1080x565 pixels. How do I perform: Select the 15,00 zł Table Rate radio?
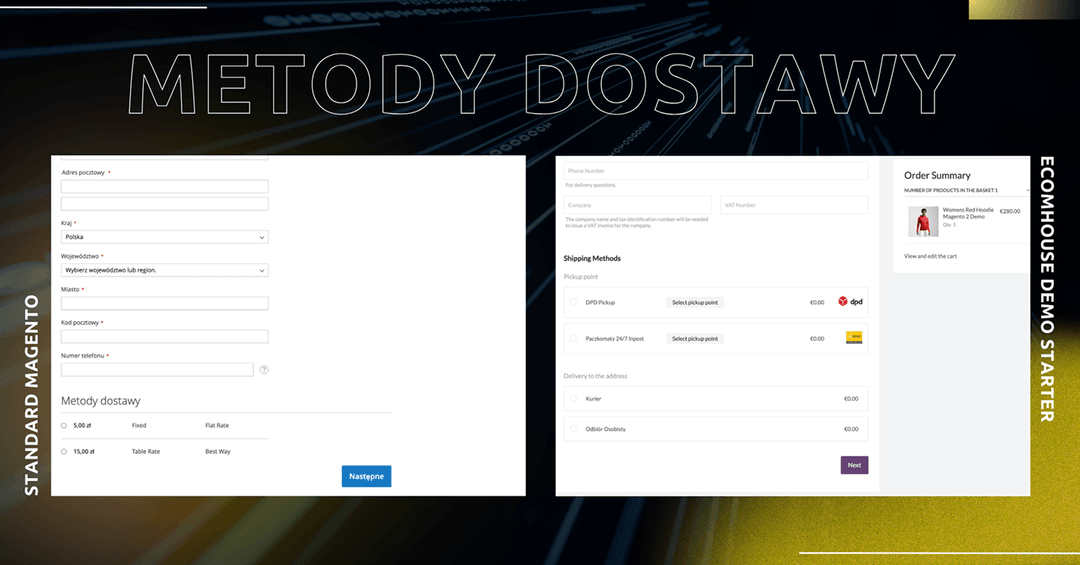pos(64,452)
